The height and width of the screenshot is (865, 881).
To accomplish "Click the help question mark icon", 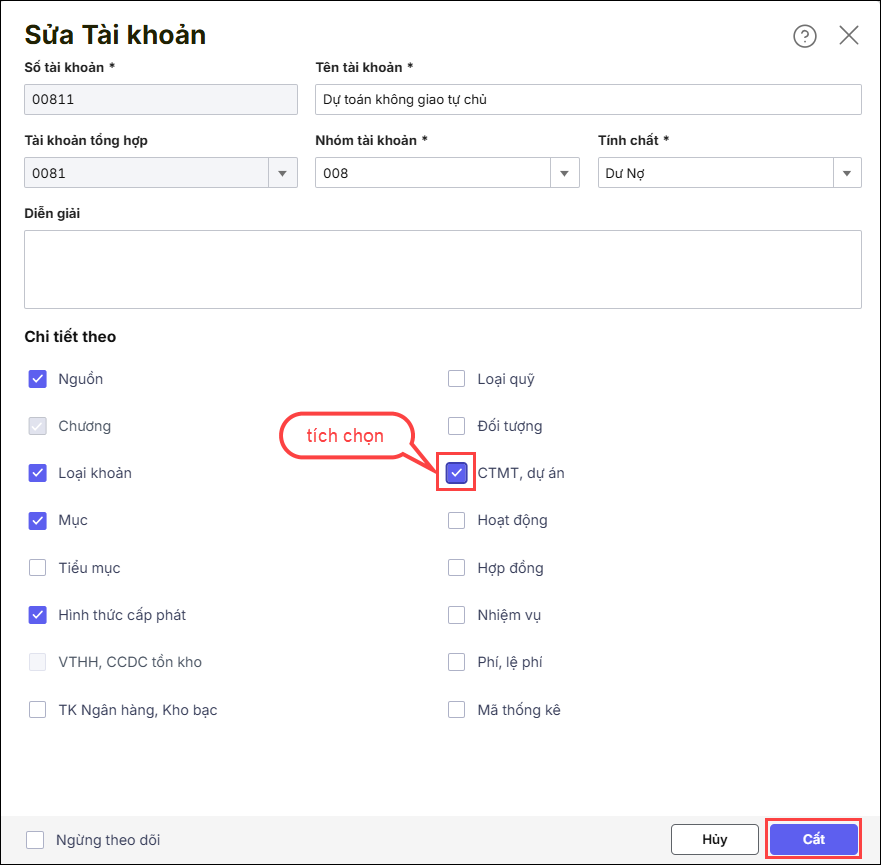I will coord(804,36).
